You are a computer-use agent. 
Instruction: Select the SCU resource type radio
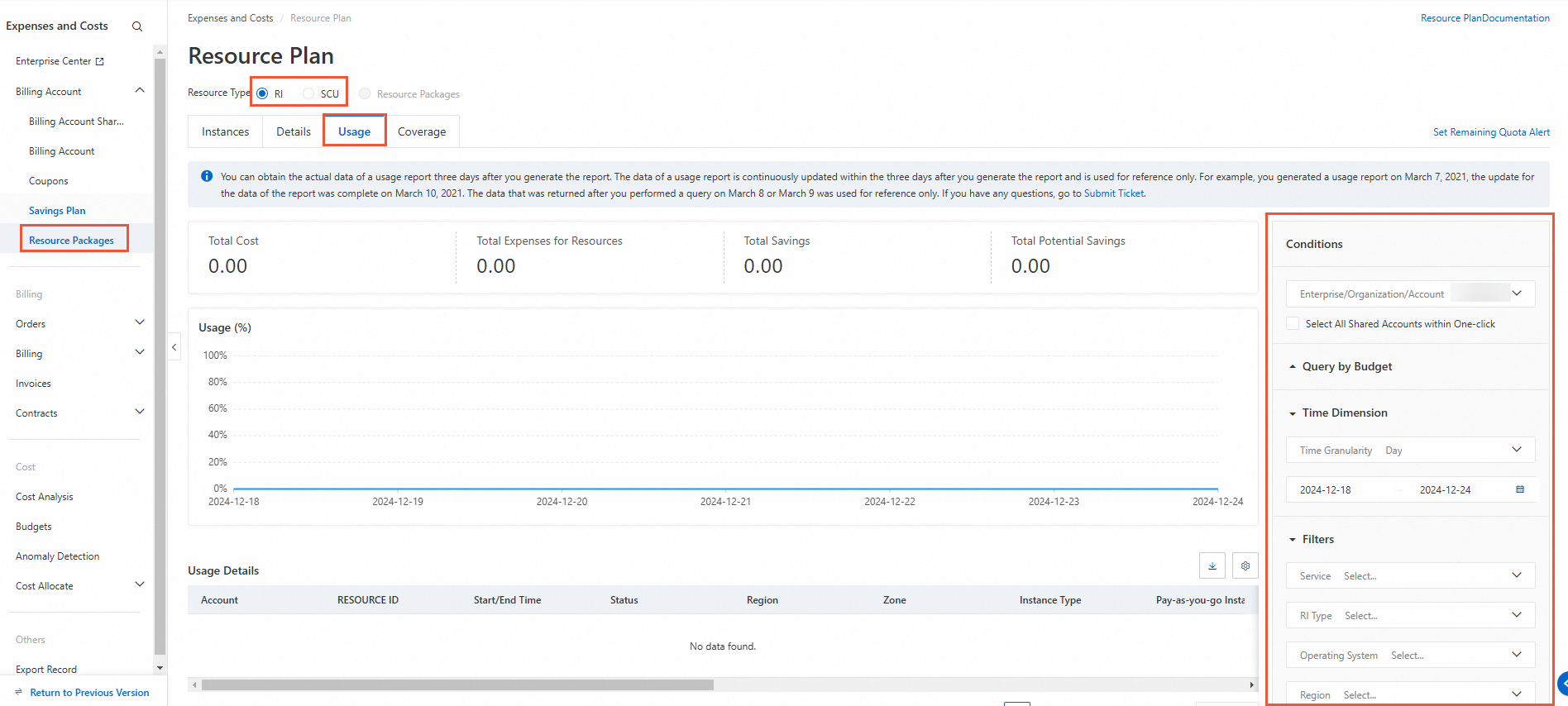point(308,93)
